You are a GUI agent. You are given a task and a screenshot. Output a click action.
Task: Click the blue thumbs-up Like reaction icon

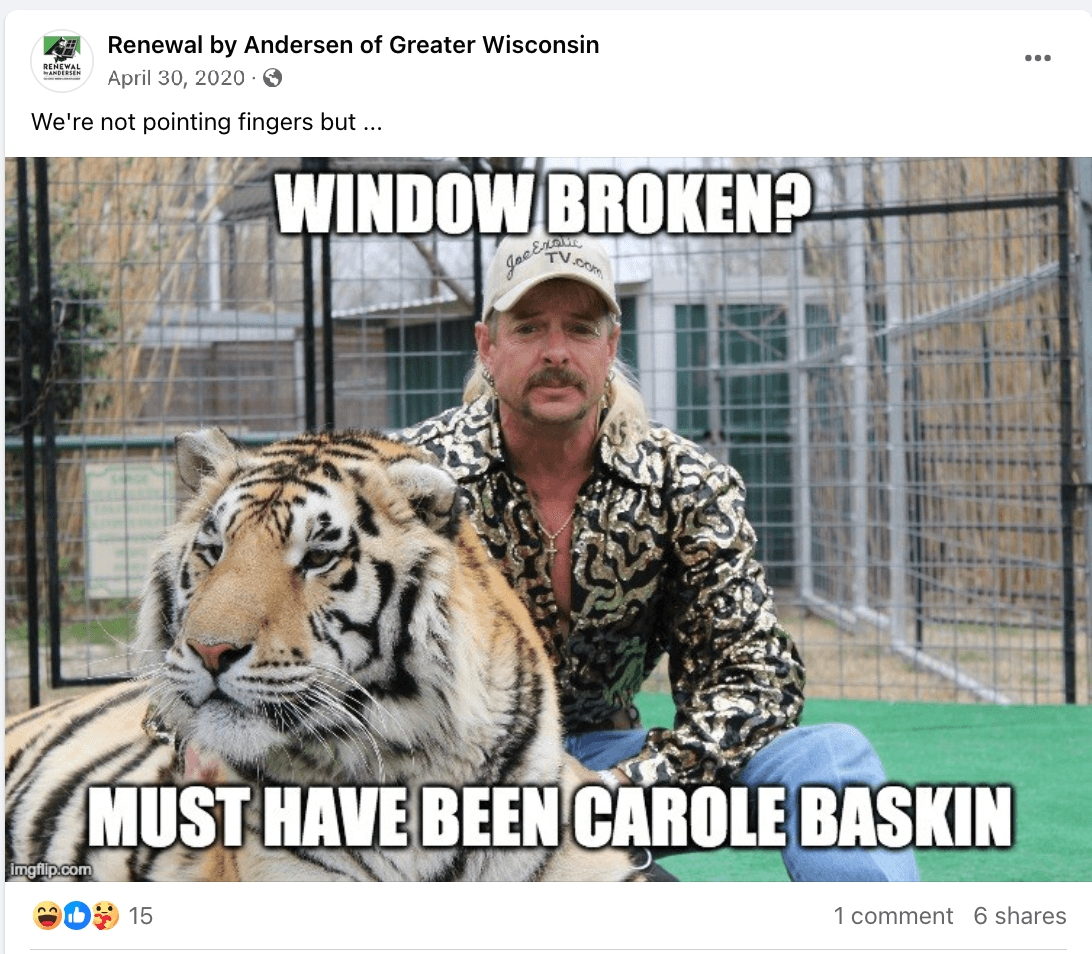click(x=77, y=915)
